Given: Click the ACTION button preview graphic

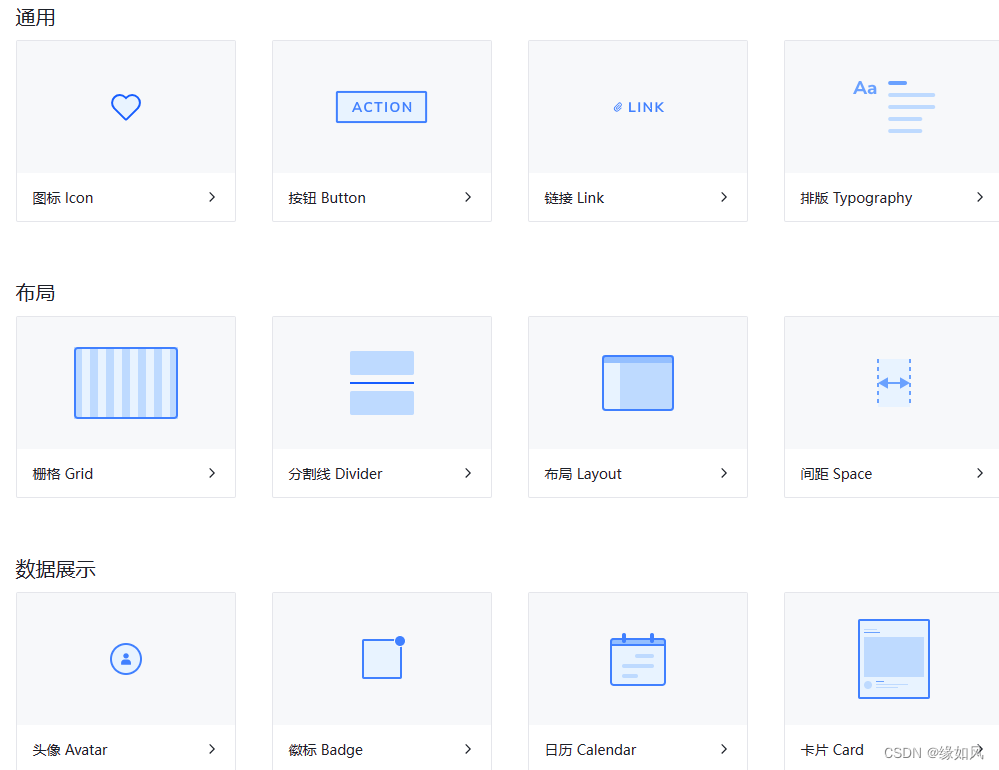Looking at the screenshot, I should point(381,107).
